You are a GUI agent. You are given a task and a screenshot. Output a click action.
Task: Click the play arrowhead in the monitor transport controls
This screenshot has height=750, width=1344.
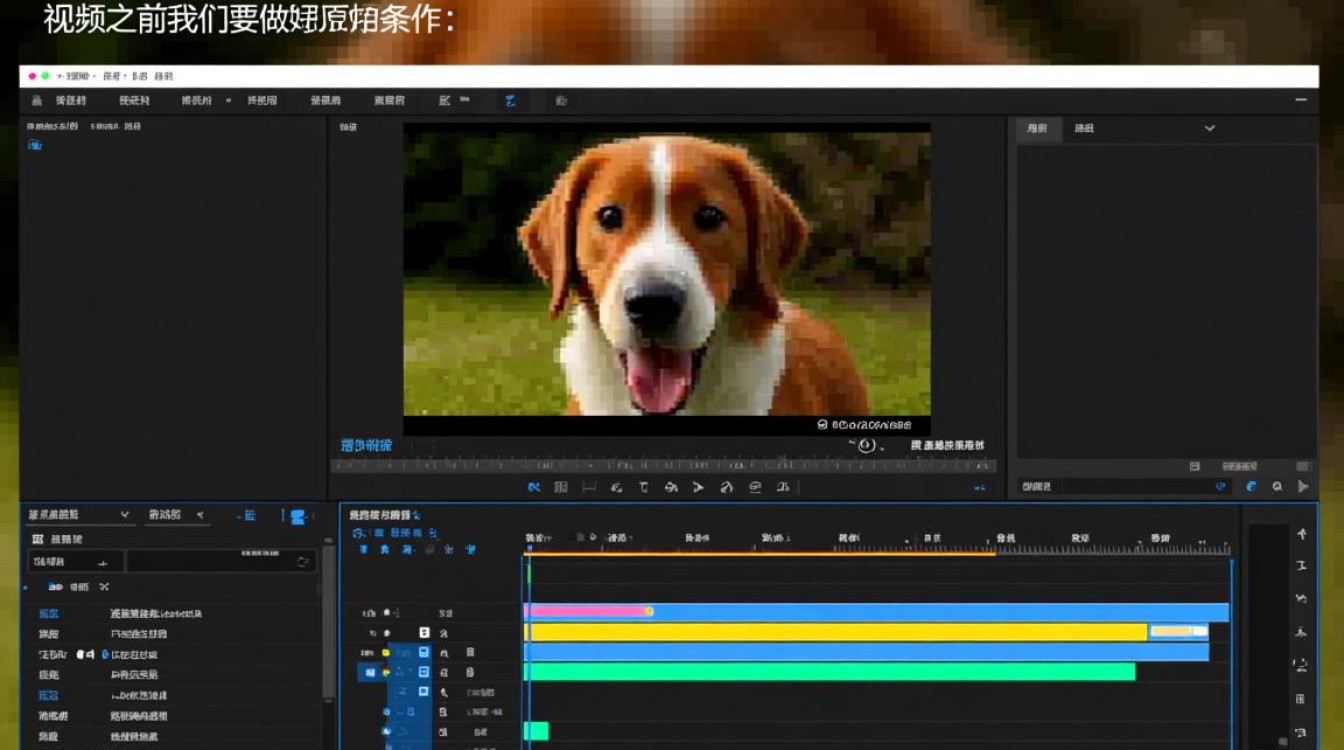click(698, 487)
